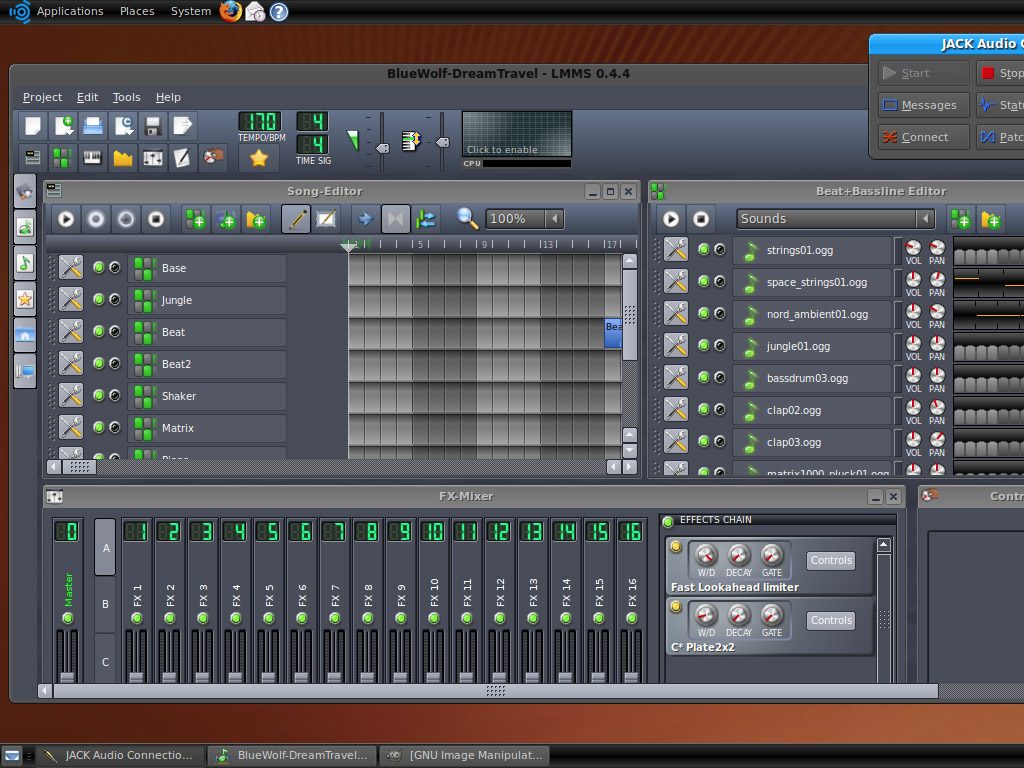Click the magnifier zoom icon in Song-Editor

[467, 219]
